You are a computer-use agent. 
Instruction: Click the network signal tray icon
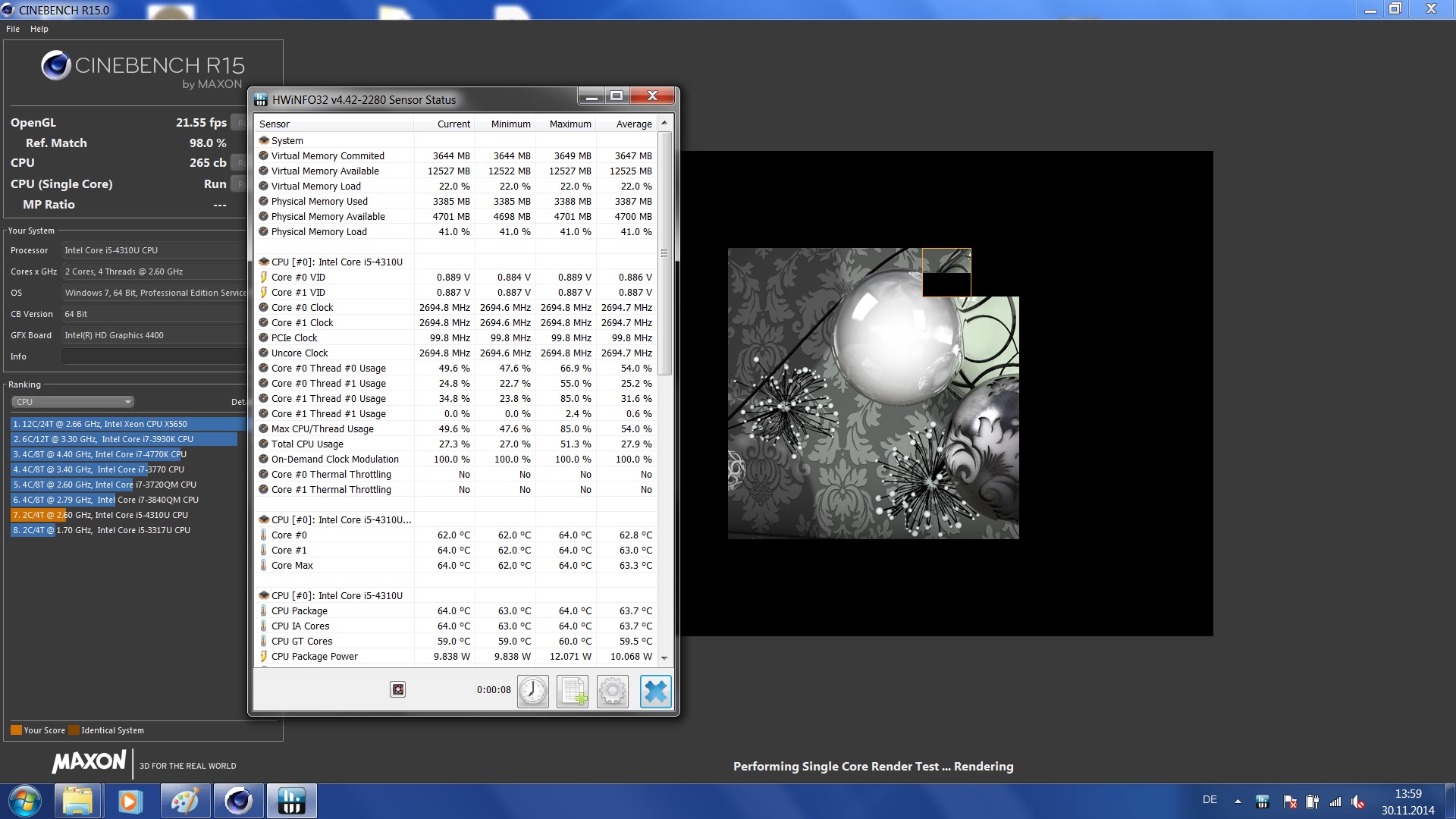(1335, 802)
